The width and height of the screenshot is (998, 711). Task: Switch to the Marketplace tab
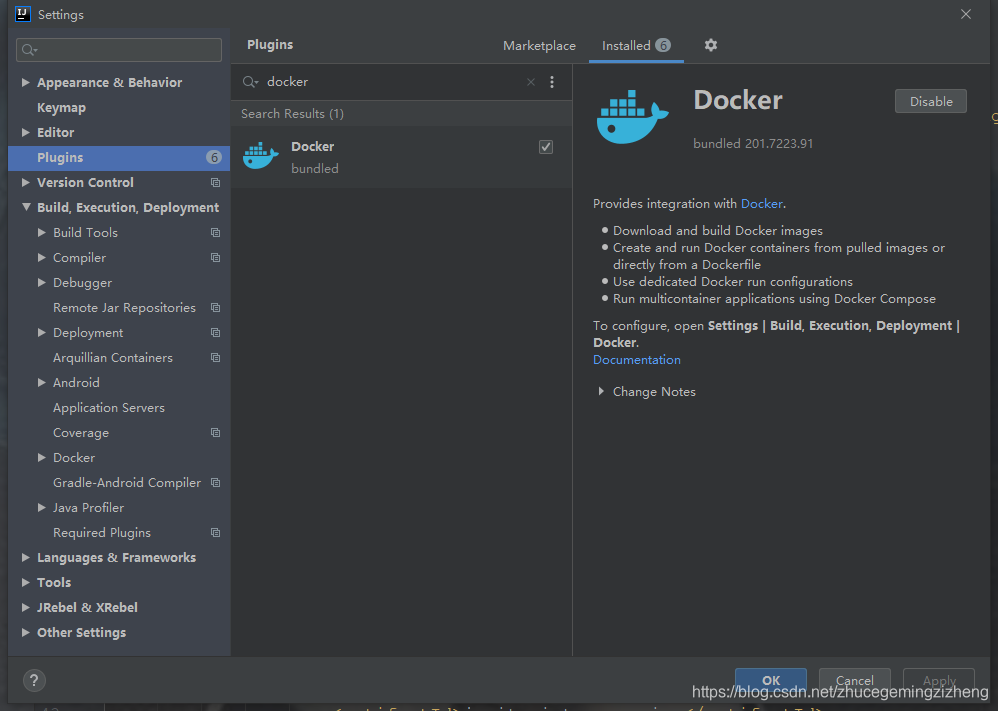(x=539, y=46)
